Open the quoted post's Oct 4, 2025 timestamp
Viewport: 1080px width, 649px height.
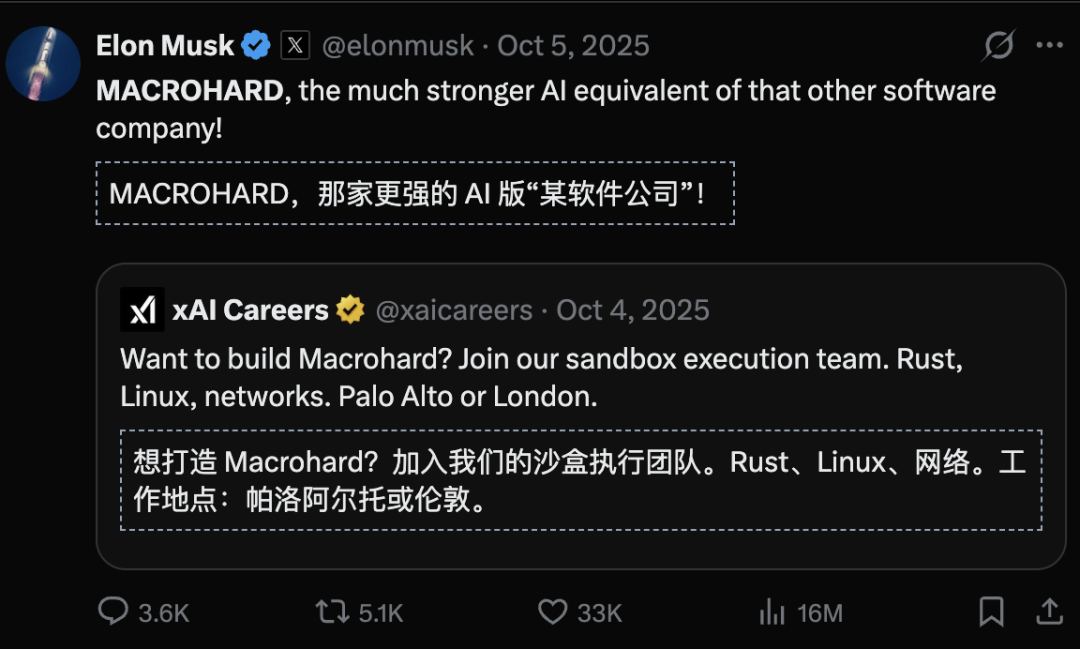click(x=633, y=310)
